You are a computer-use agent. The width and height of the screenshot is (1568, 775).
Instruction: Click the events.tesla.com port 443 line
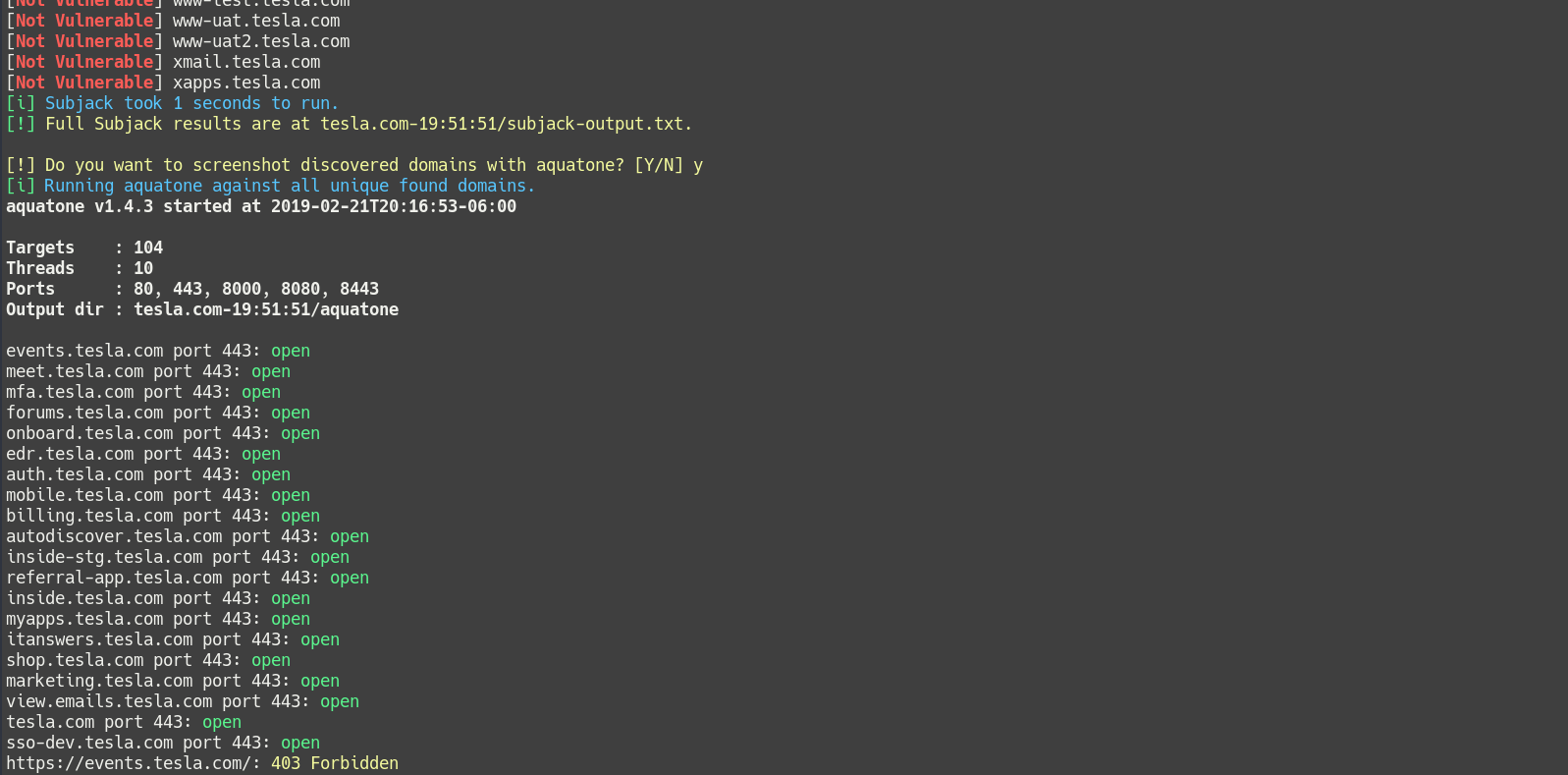coord(158,351)
